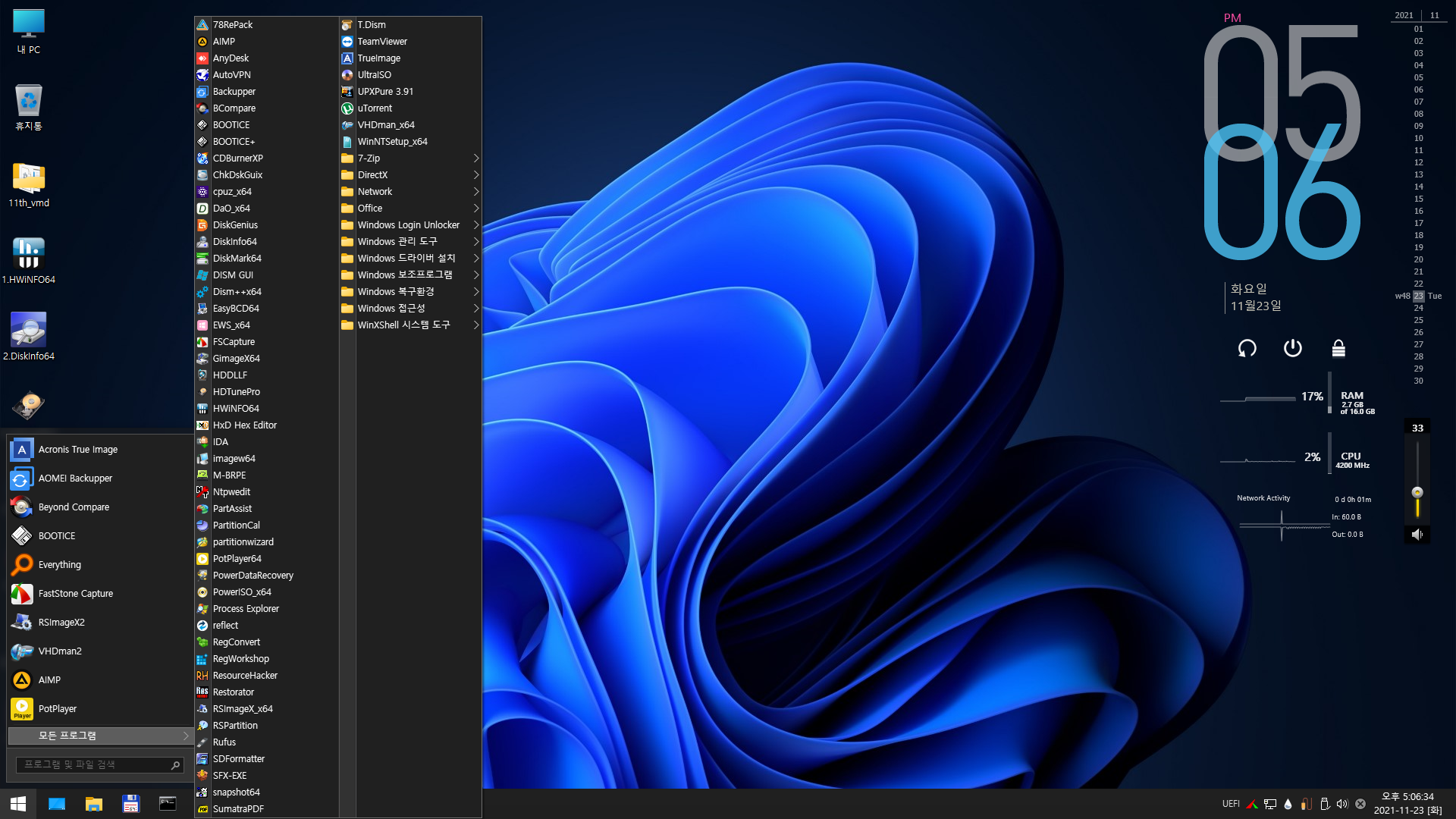This screenshot has width=1456, height=819.
Task: Open the 11th_vmd folder on desktop
Action: 29,184
